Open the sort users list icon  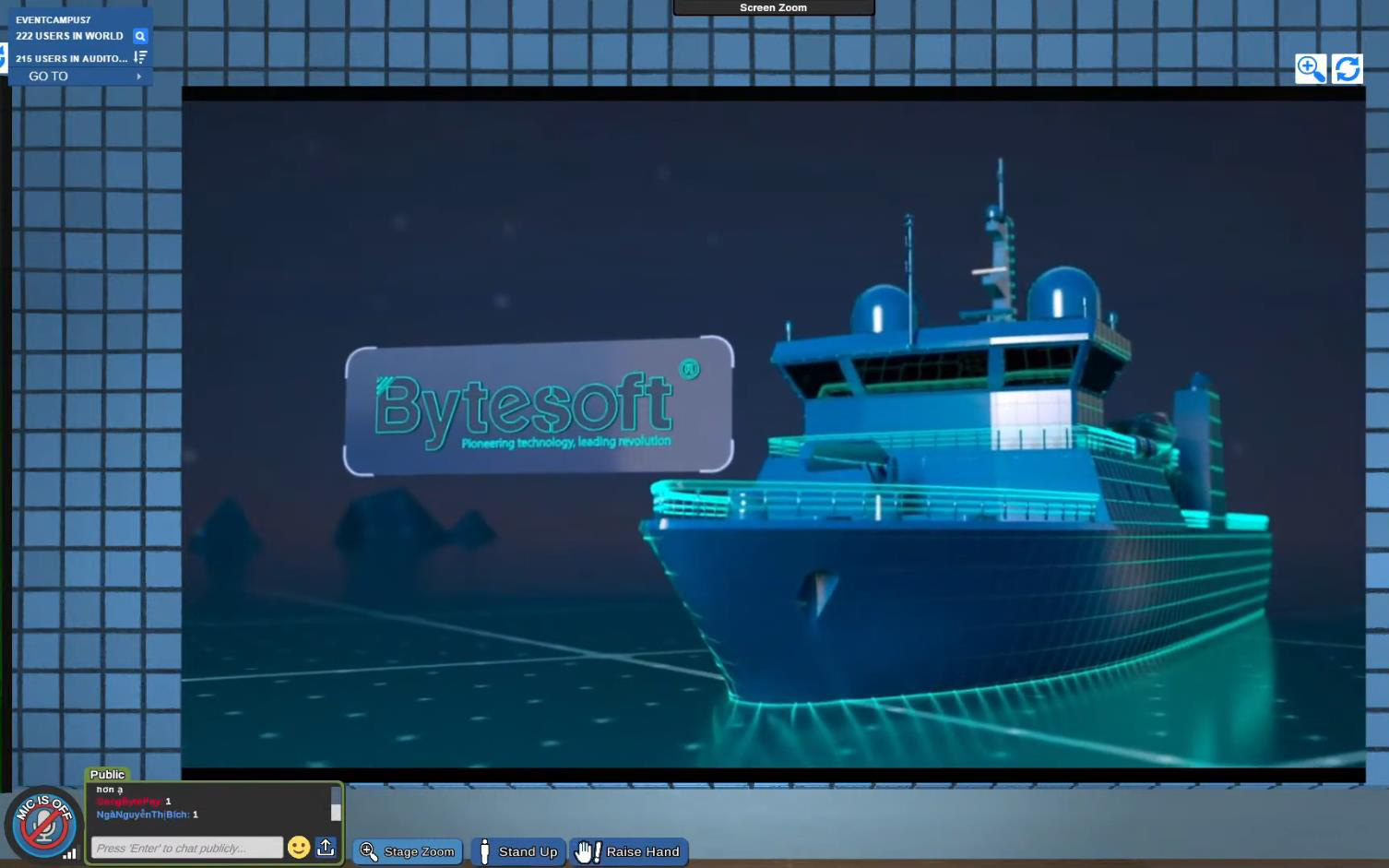tap(140, 57)
